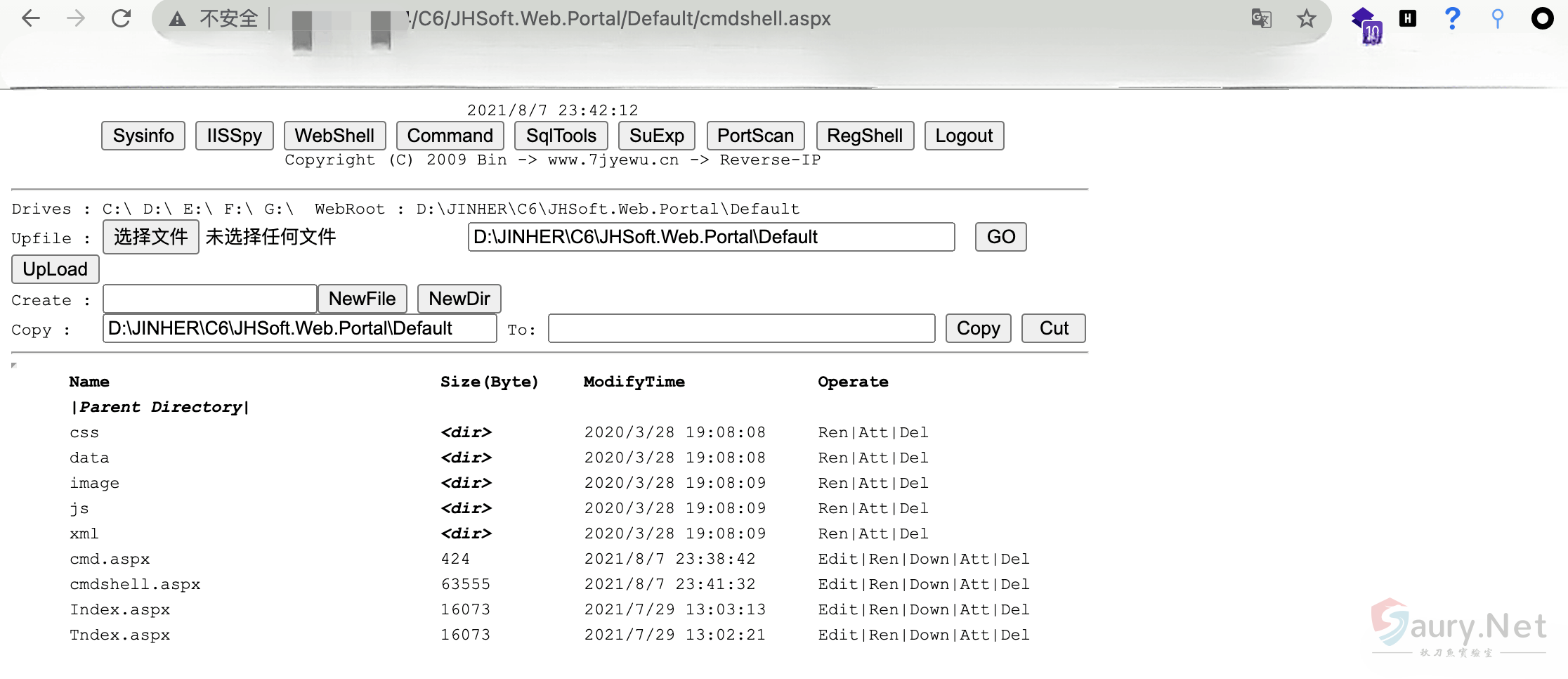This screenshot has height=679, width=1568.
Task: Open the black H extension icon
Action: (x=1407, y=18)
